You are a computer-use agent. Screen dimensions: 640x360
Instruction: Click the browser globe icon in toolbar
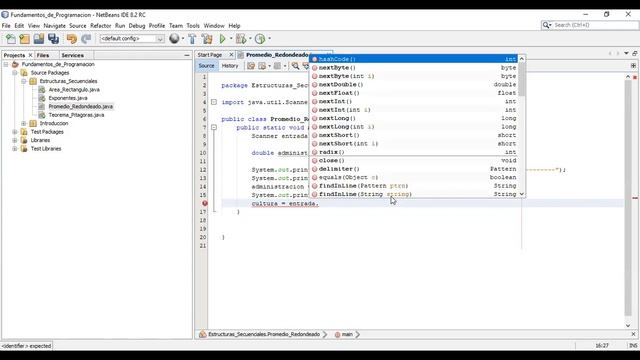[174, 38]
